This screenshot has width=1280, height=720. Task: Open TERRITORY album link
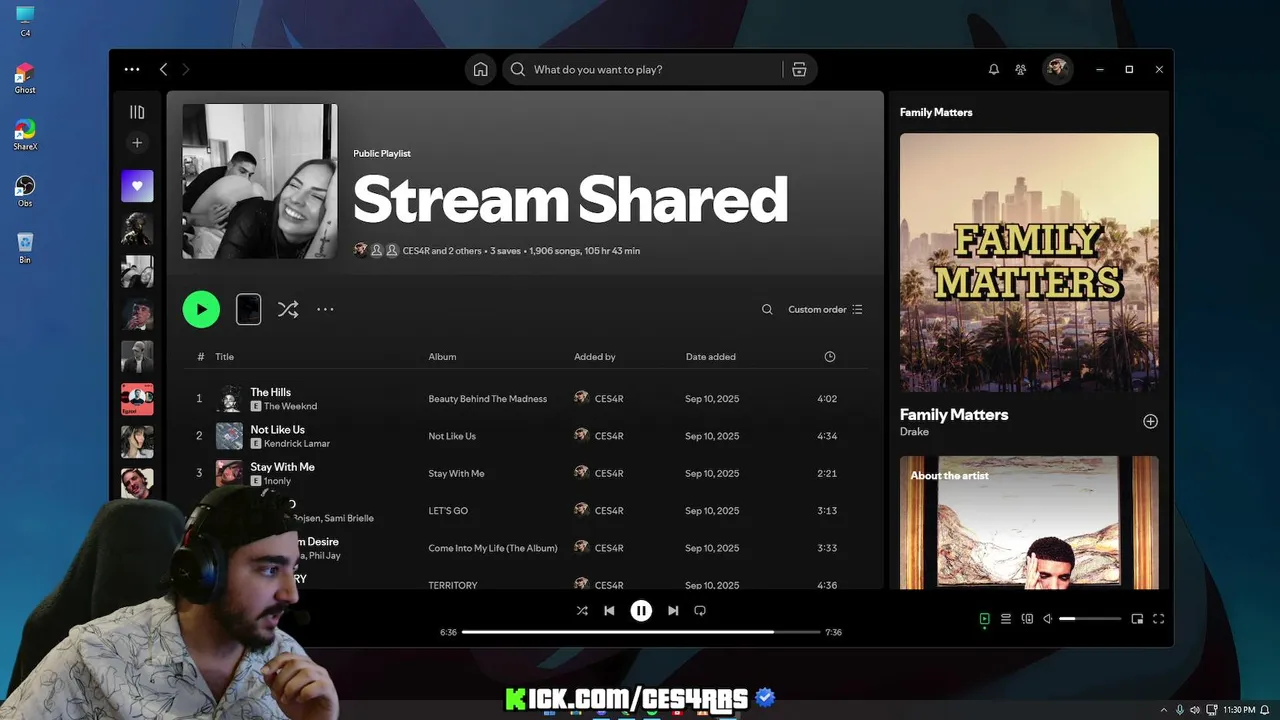[453, 585]
